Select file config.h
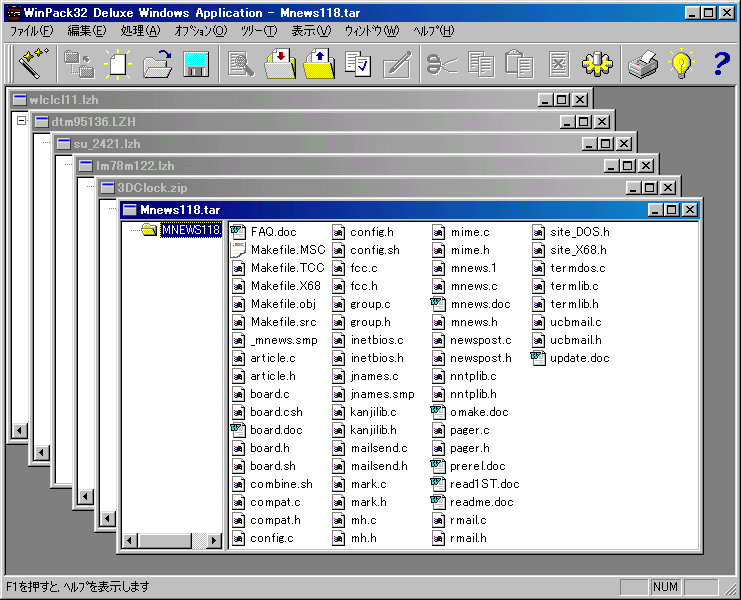The height and width of the screenshot is (600, 741). 363,232
